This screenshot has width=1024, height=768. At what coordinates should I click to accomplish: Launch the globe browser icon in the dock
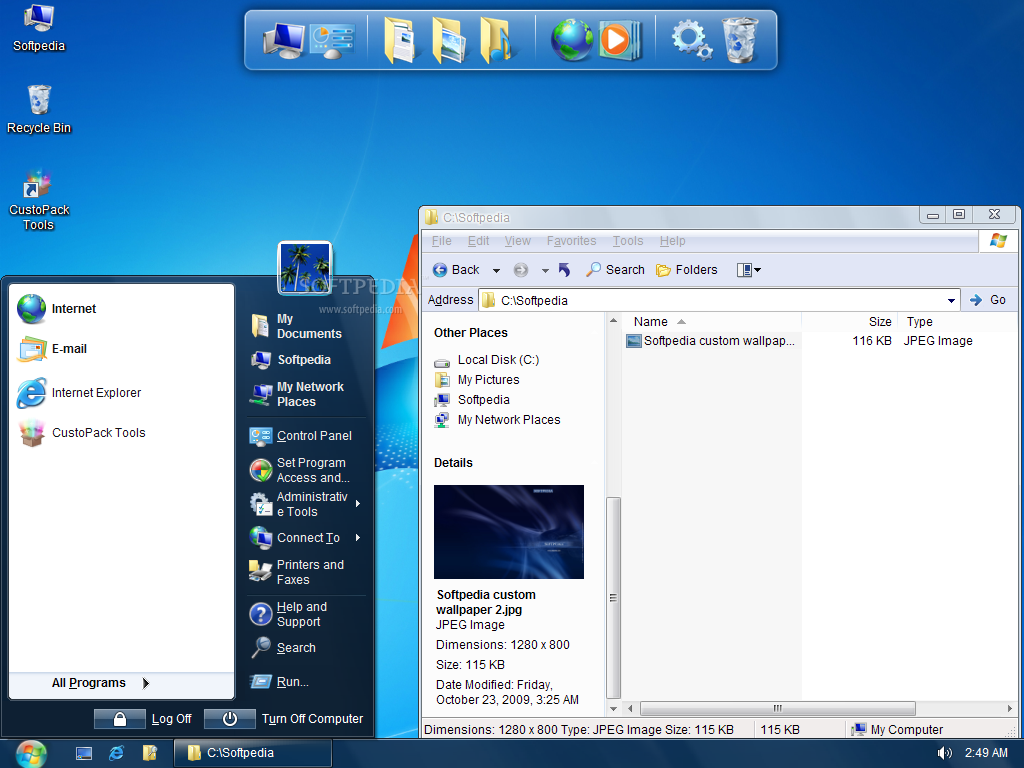(x=571, y=40)
